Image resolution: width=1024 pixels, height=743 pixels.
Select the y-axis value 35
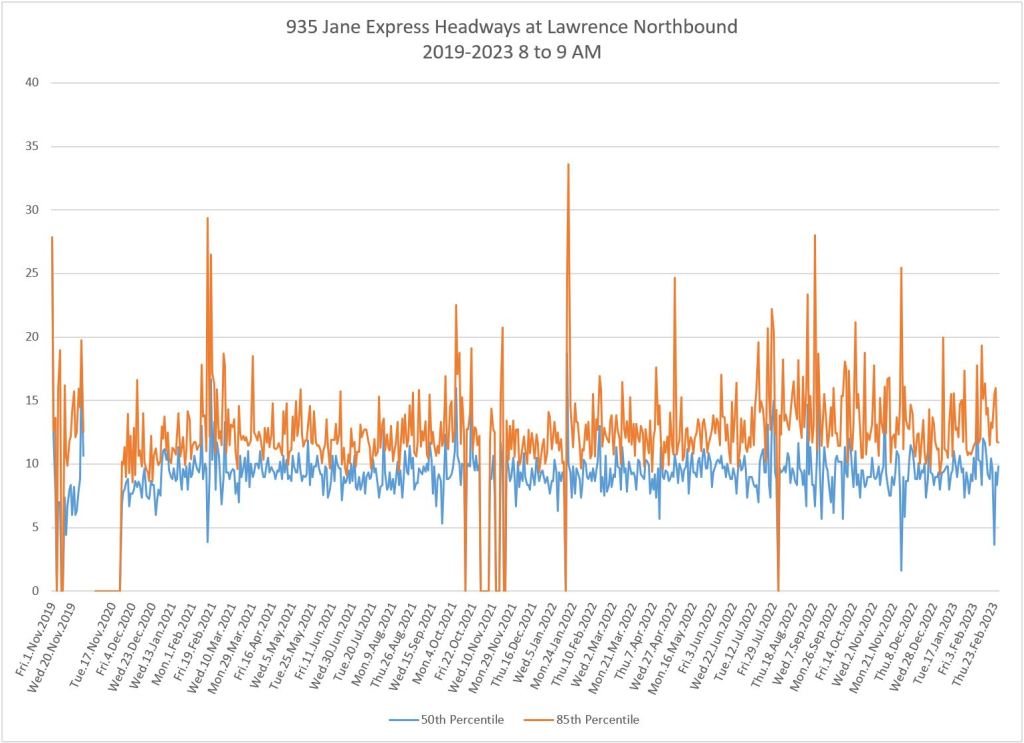(31, 146)
